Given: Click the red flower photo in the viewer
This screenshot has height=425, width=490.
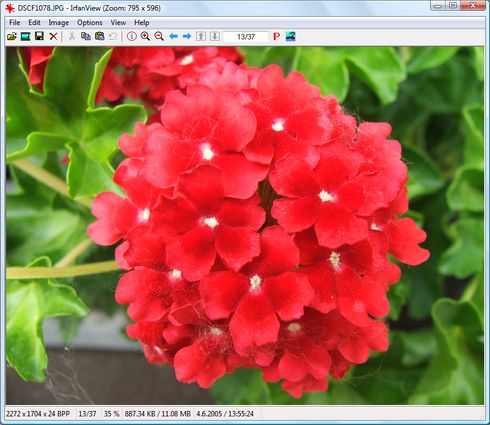Looking at the screenshot, I should (245, 225).
